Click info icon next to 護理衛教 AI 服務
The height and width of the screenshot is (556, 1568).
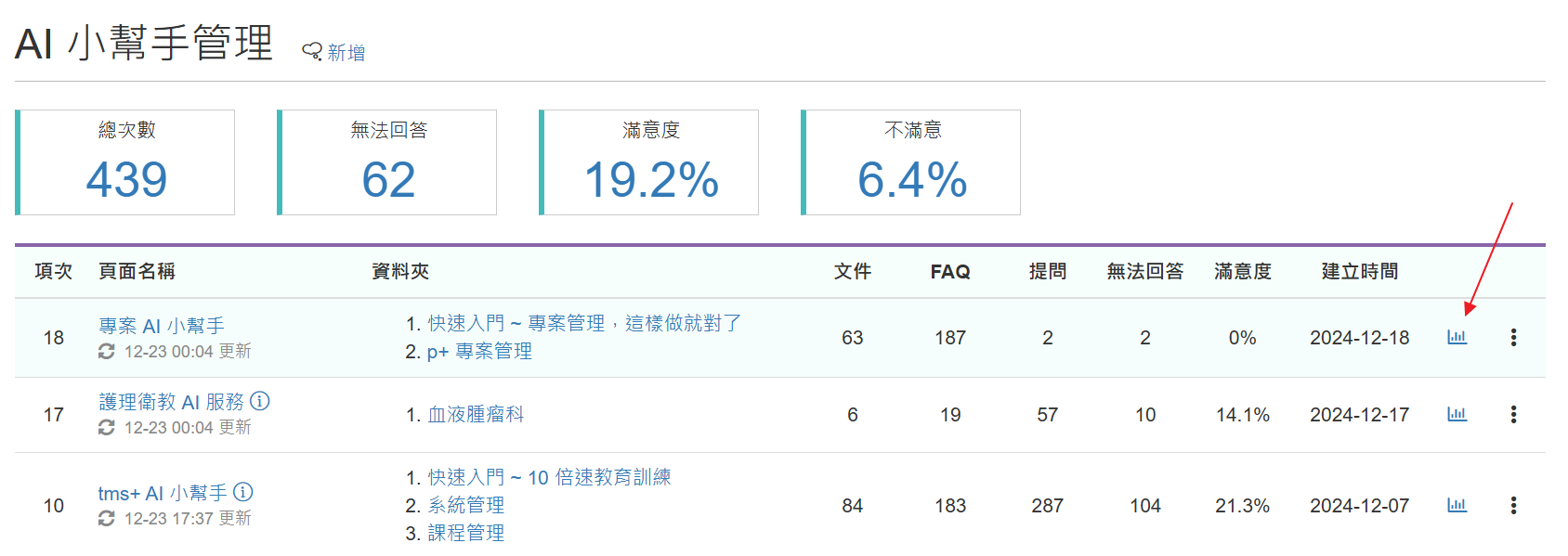tap(260, 401)
